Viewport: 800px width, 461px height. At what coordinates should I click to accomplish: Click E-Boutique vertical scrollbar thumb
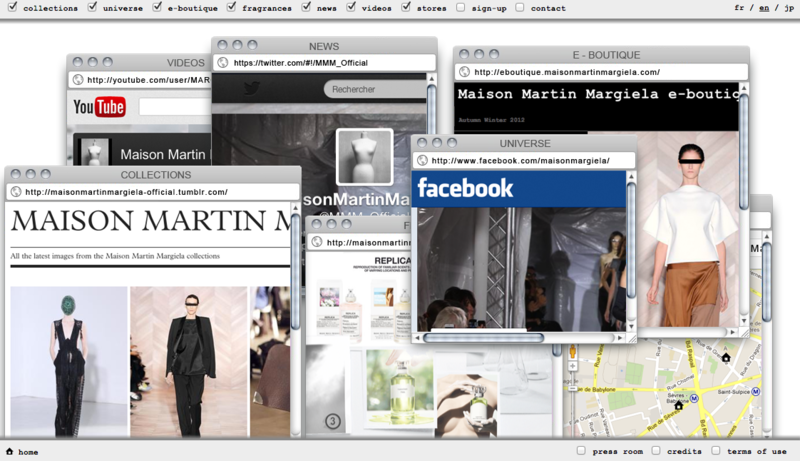coord(743,151)
